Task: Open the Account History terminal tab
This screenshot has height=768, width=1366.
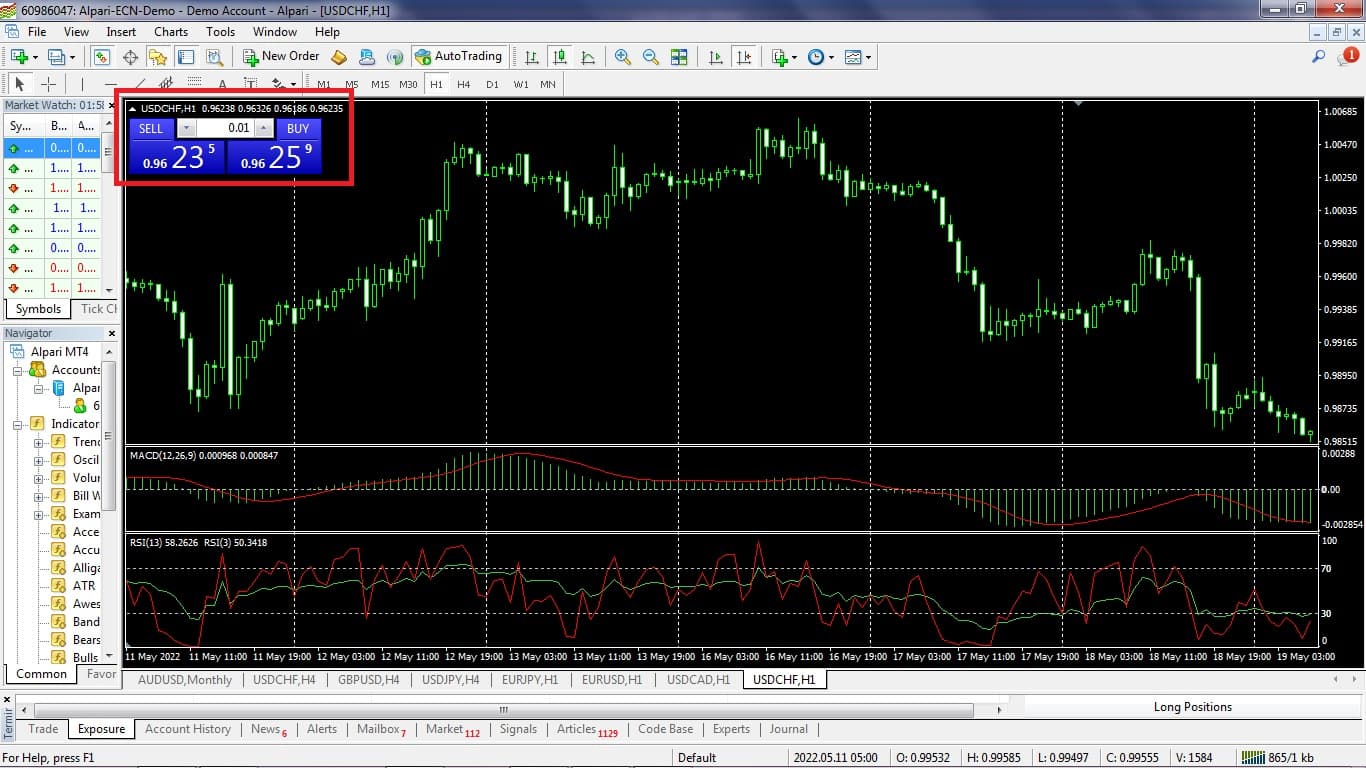Action: (188, 729)
